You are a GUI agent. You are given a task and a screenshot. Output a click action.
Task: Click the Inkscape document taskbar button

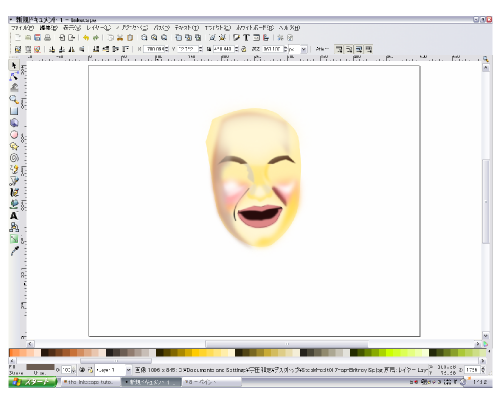(x=151, y=382)
